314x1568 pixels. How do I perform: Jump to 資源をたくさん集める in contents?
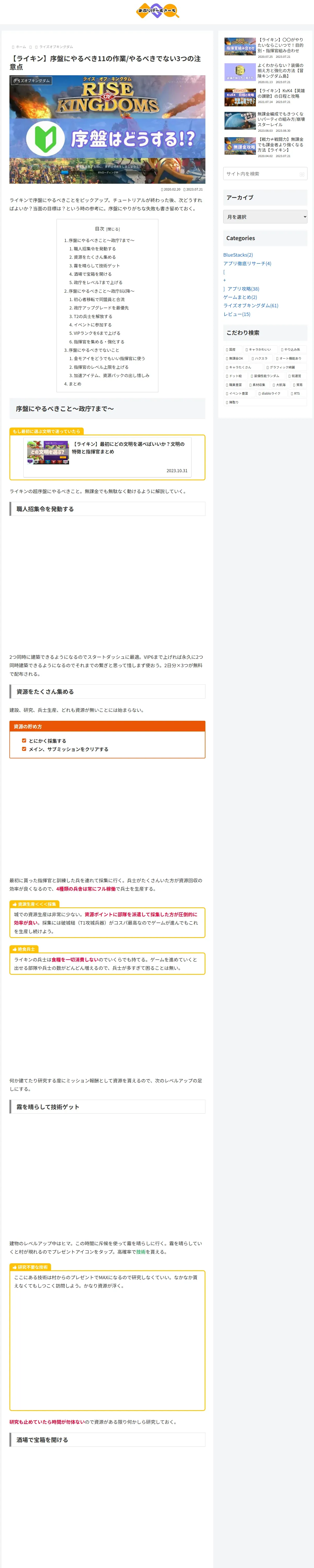point(94,257)
